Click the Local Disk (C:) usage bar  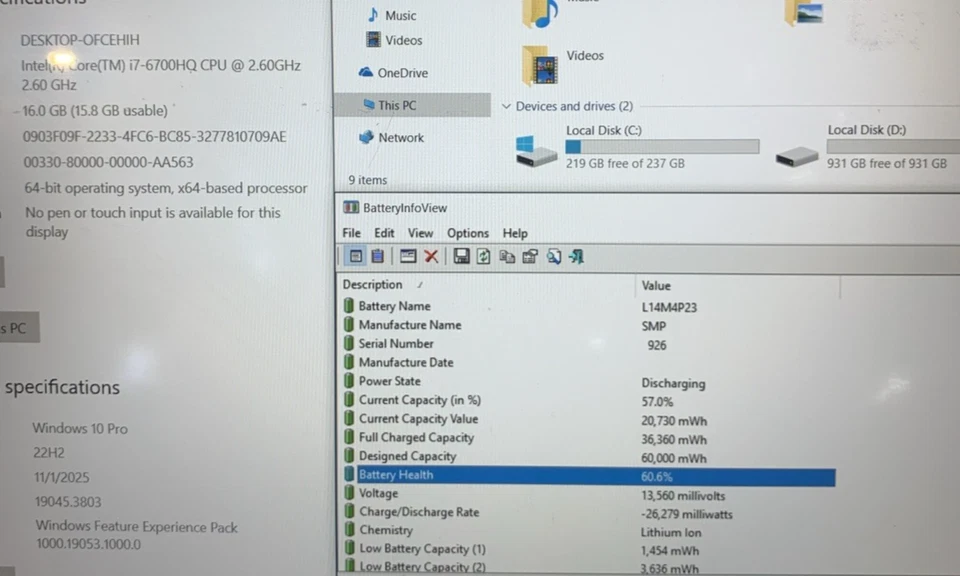pos(662,146)
